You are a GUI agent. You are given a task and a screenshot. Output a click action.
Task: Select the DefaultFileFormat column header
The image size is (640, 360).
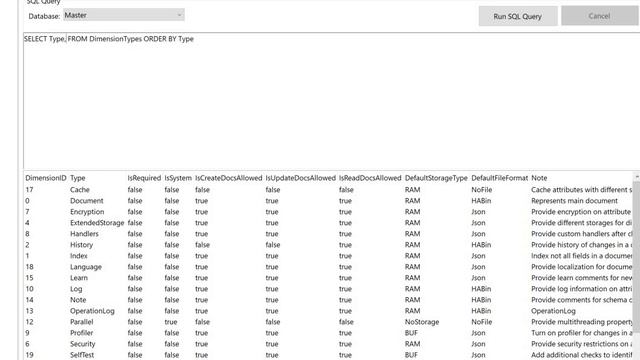[x=500, y=178]
